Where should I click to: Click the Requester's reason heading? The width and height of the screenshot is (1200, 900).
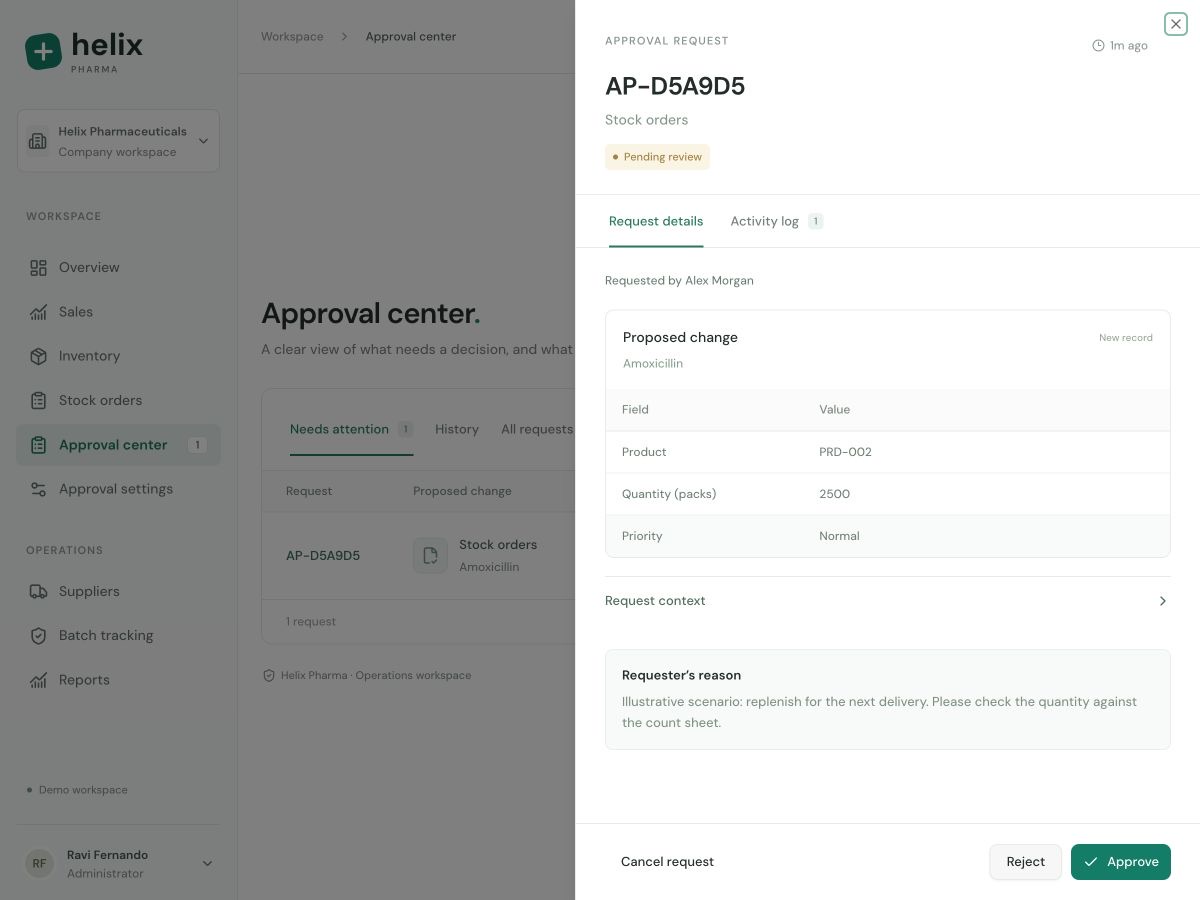tap(681, 676)
